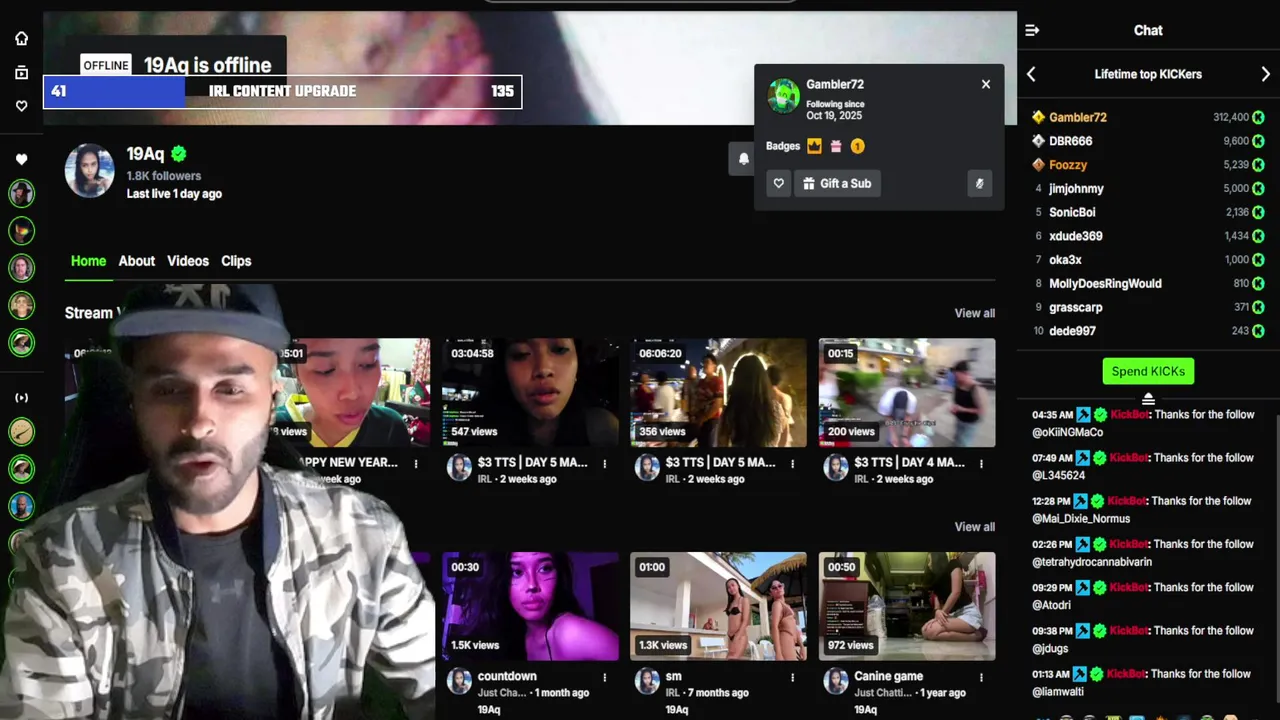The height and width of the screenshot is (720, 1280).
Task: Go to previous leaderboard with left arrow
Action: coord(1031,74)
